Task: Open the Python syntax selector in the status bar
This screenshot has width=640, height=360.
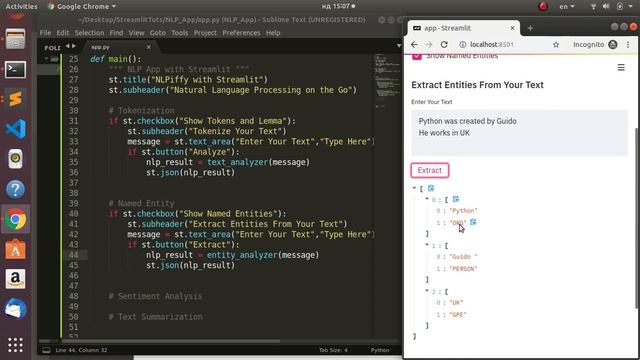Action: pyautogui.click(x=380, y=350)
